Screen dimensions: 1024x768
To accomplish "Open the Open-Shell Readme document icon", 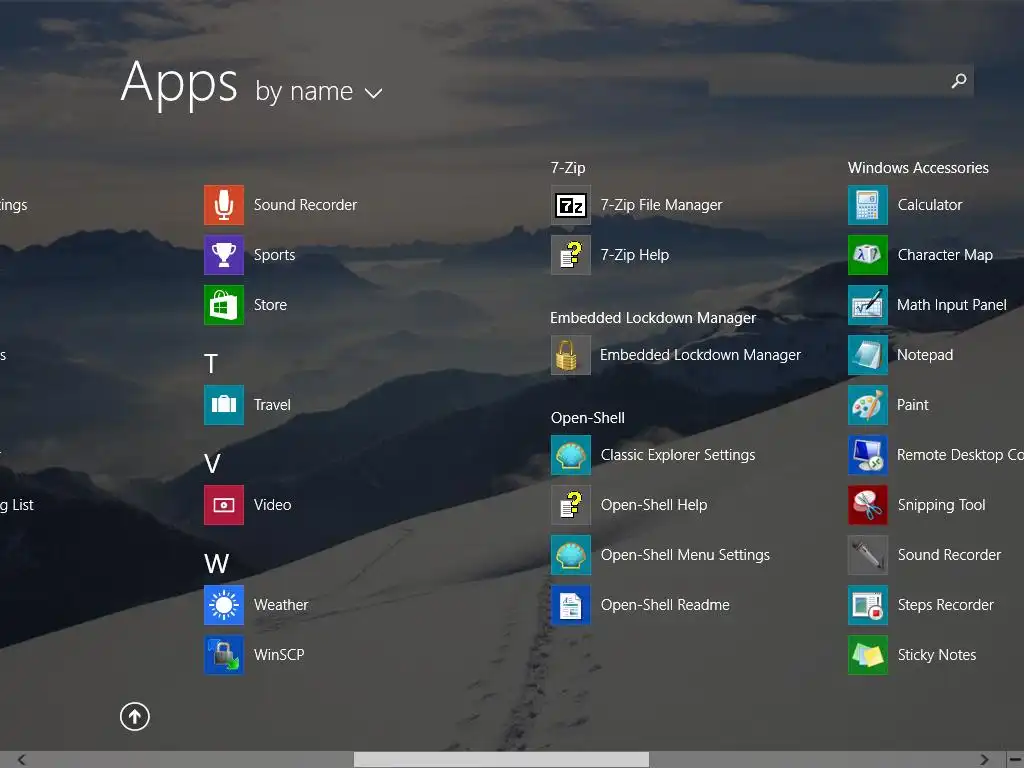I will click(x=570, y=605).
